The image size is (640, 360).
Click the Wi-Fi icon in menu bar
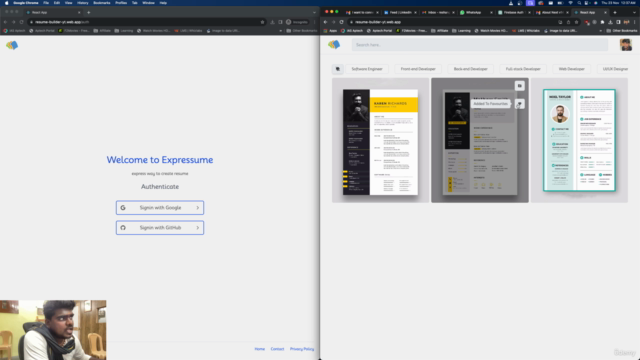coord(571,3)
